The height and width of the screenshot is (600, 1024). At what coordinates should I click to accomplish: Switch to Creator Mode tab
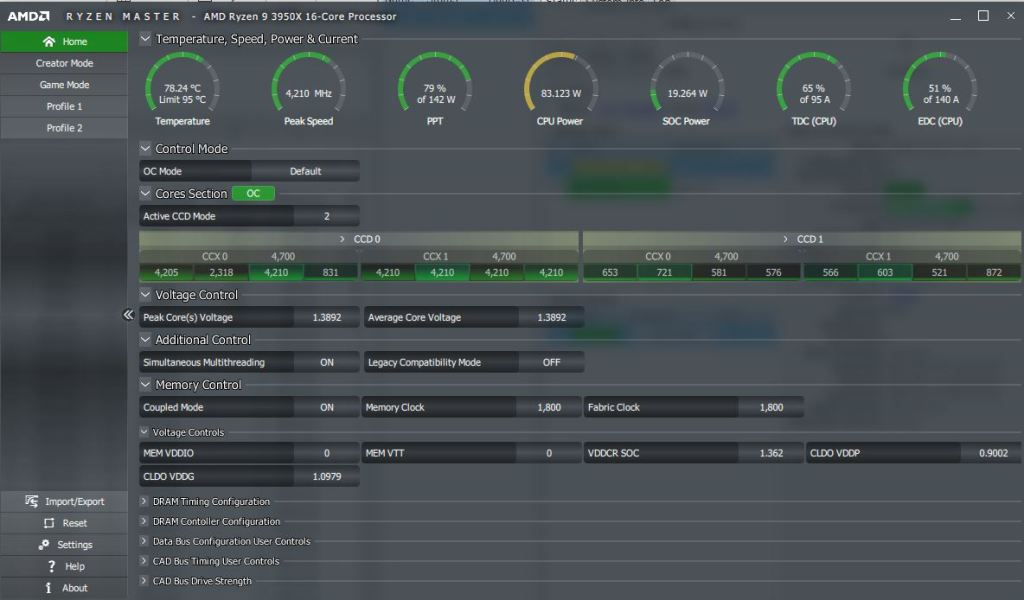64,63
